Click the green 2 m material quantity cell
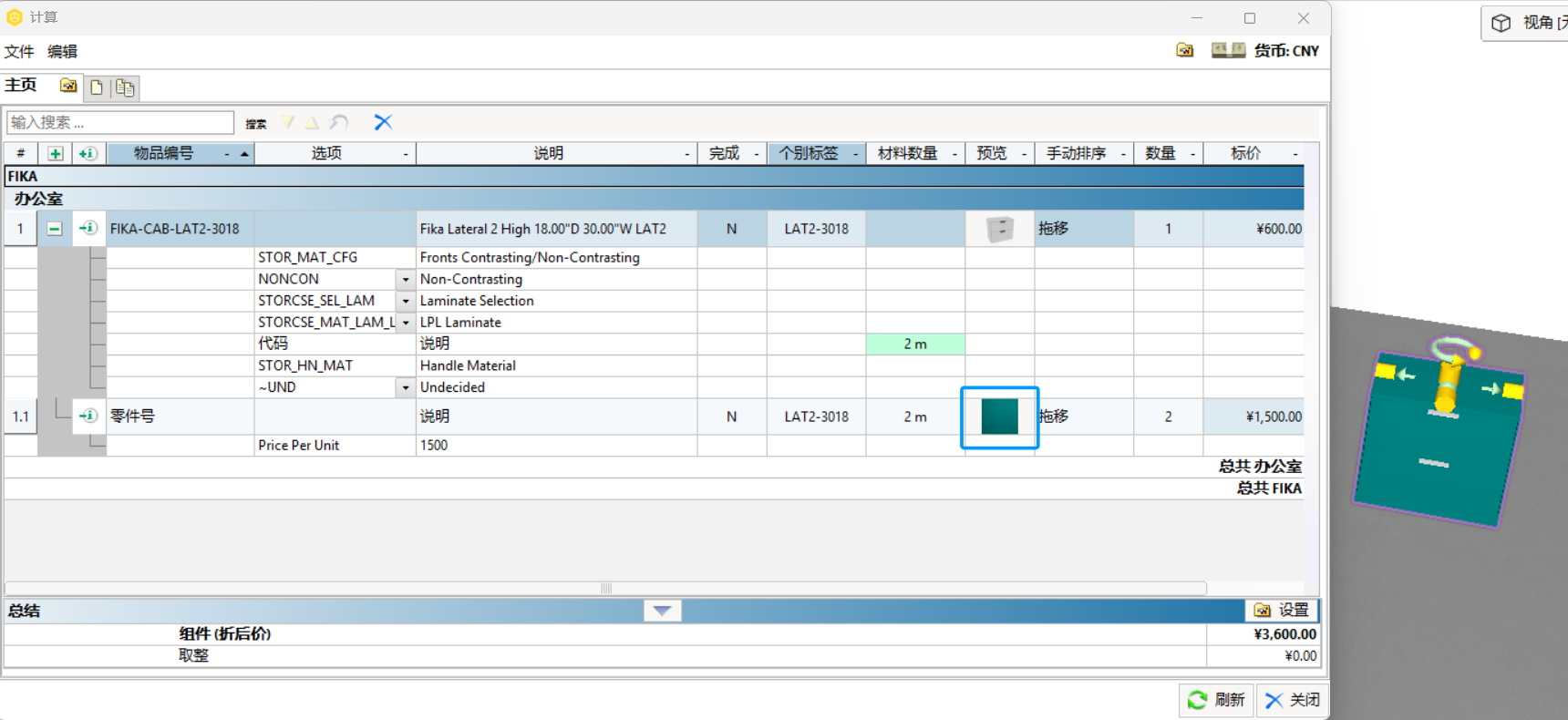 pyautogui.click(x=915, y=344)
